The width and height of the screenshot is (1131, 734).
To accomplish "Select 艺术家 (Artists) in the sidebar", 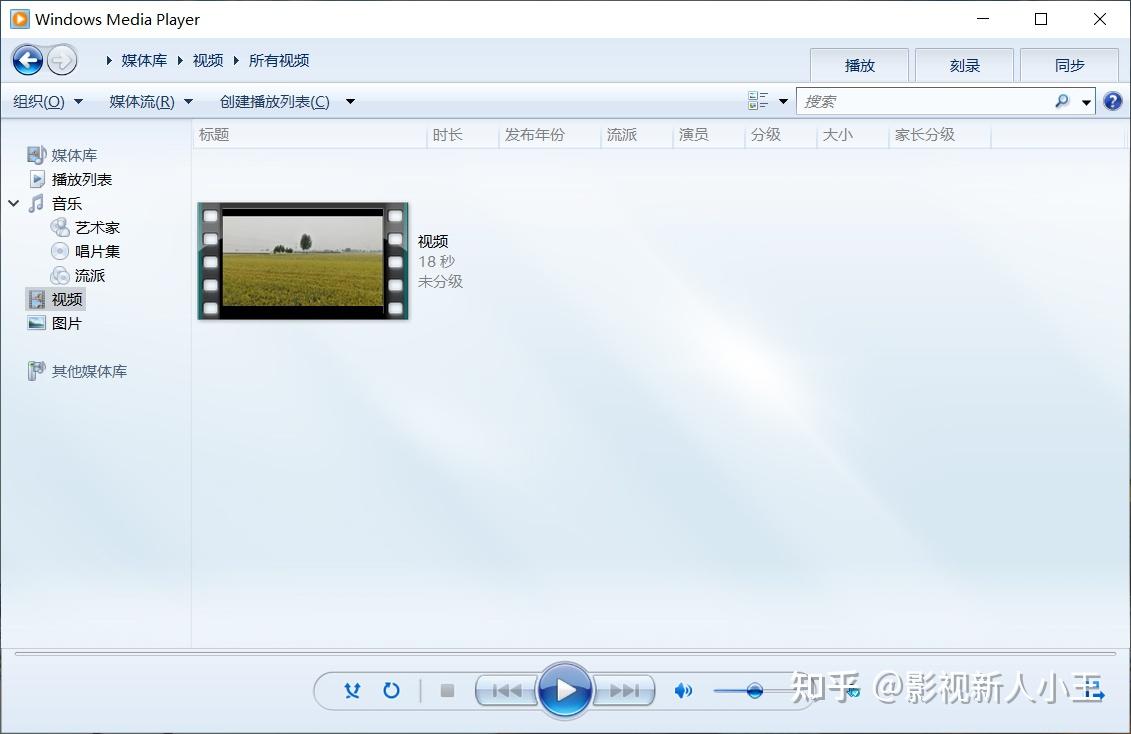I will point(96,226).
